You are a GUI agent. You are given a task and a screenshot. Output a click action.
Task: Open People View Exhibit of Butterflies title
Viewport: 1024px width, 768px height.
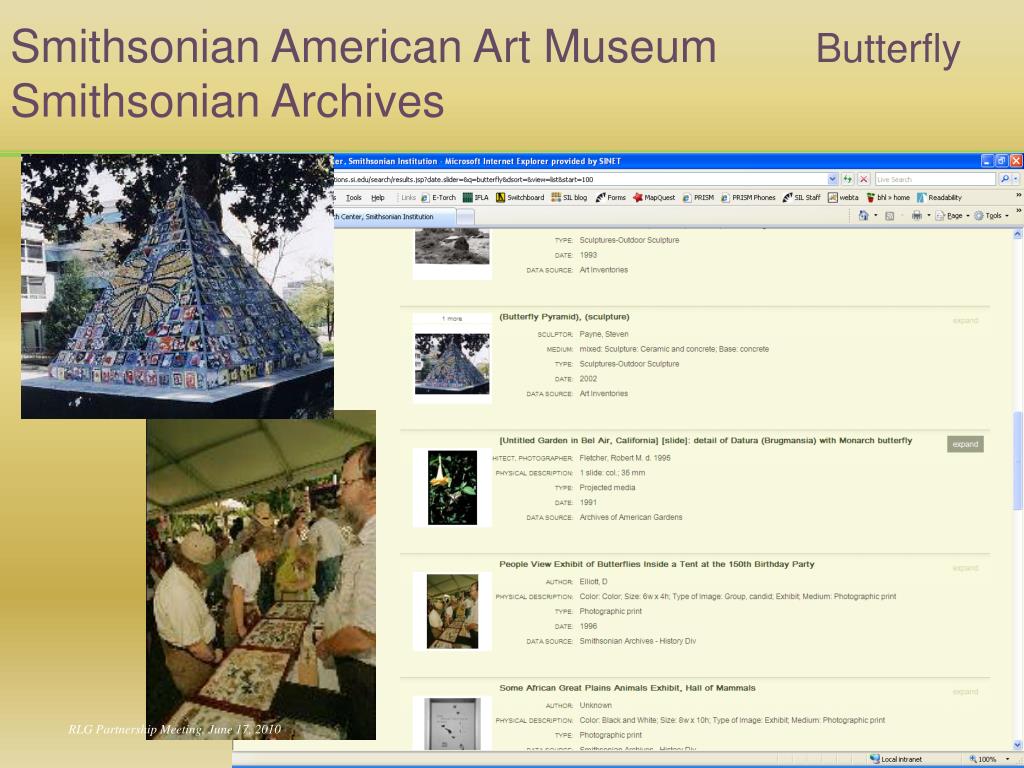pos(656,564)
